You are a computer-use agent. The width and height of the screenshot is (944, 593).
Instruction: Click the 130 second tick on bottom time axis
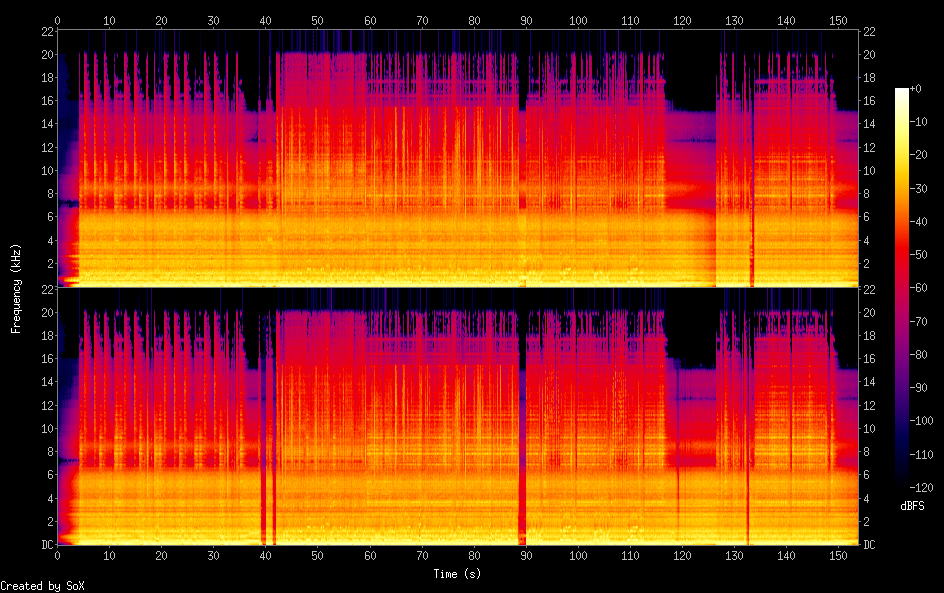tap(735, 556)
